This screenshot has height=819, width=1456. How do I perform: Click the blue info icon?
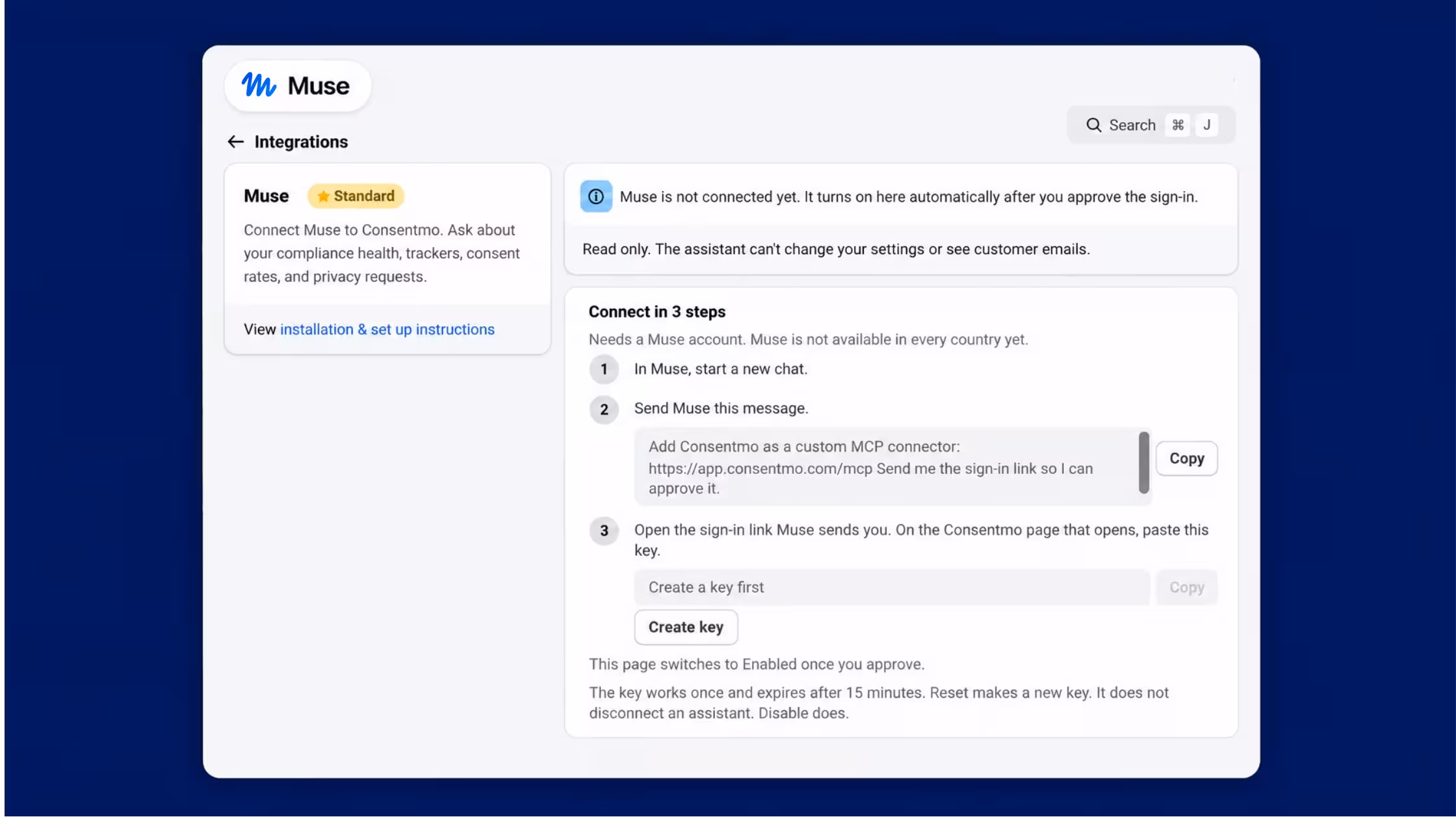596,196
